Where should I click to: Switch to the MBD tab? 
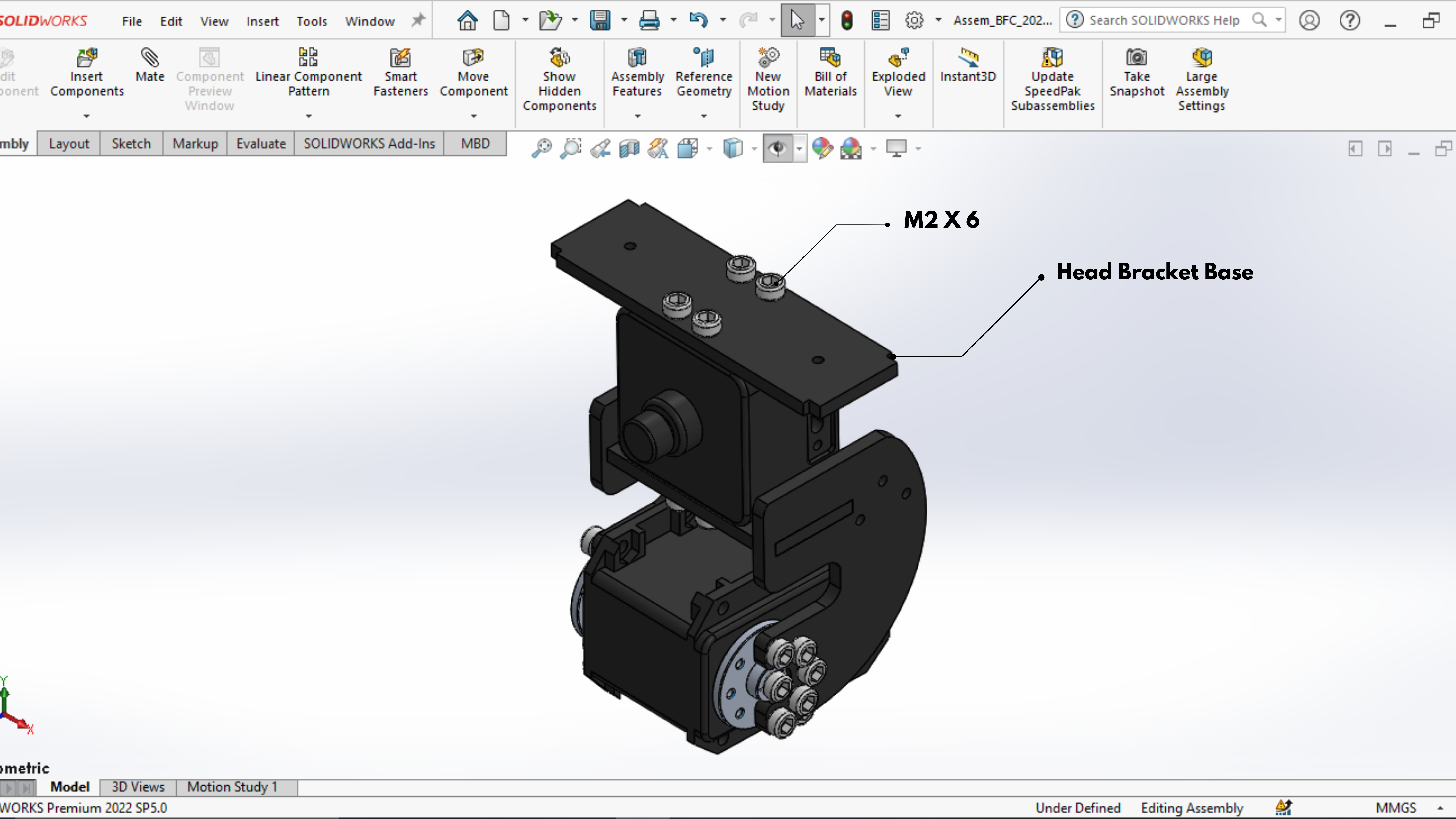click(x=475, y=144)
